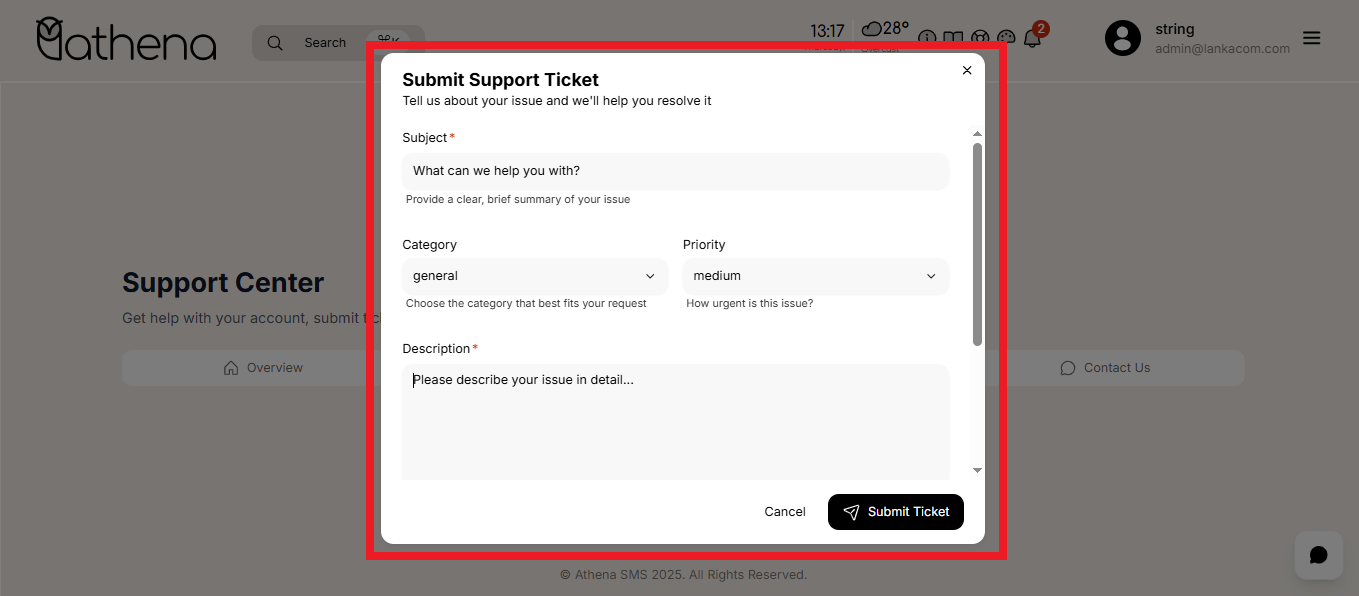Open the color palette theme icon

(x=1006, y=38)
